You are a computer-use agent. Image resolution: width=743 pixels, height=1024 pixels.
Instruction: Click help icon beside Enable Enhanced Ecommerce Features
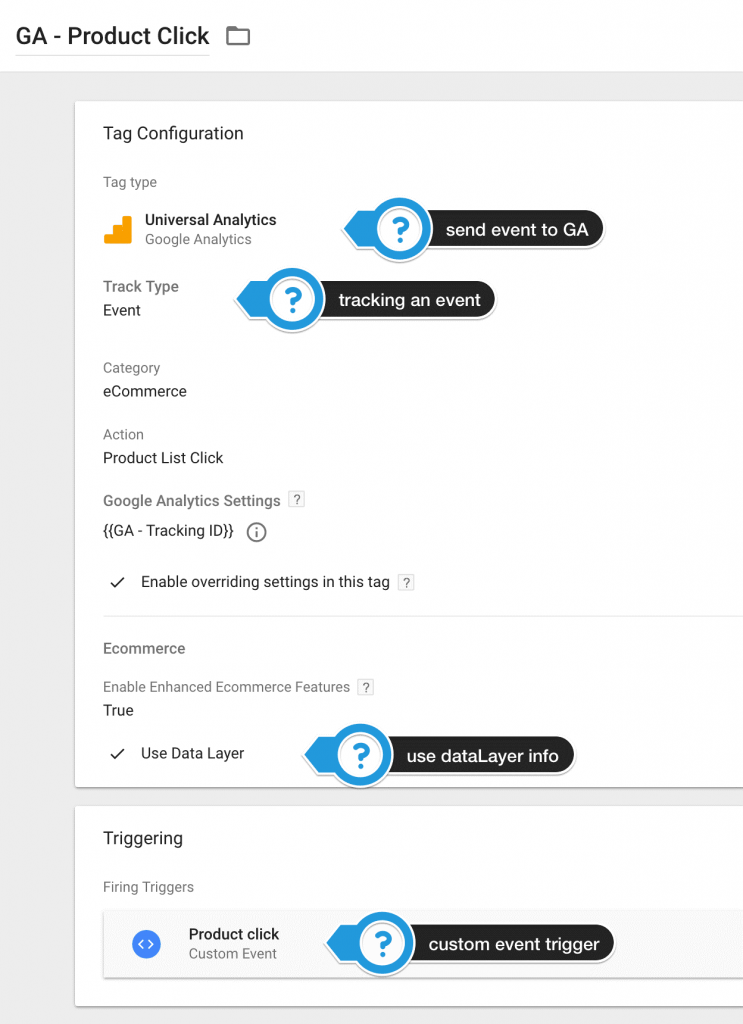[x=366, y=687]
